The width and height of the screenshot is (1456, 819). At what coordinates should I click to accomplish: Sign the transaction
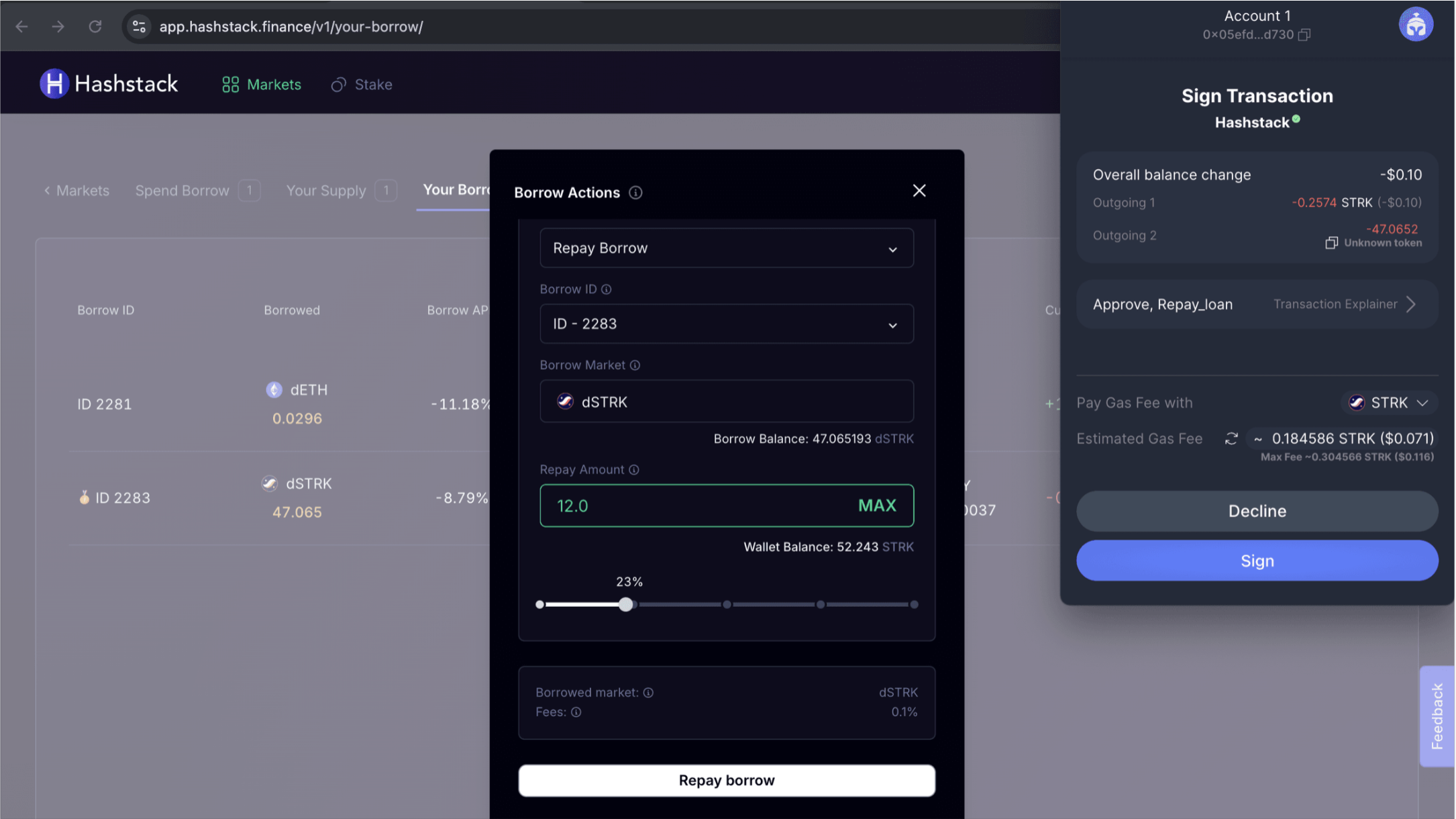coord(1257,561)
